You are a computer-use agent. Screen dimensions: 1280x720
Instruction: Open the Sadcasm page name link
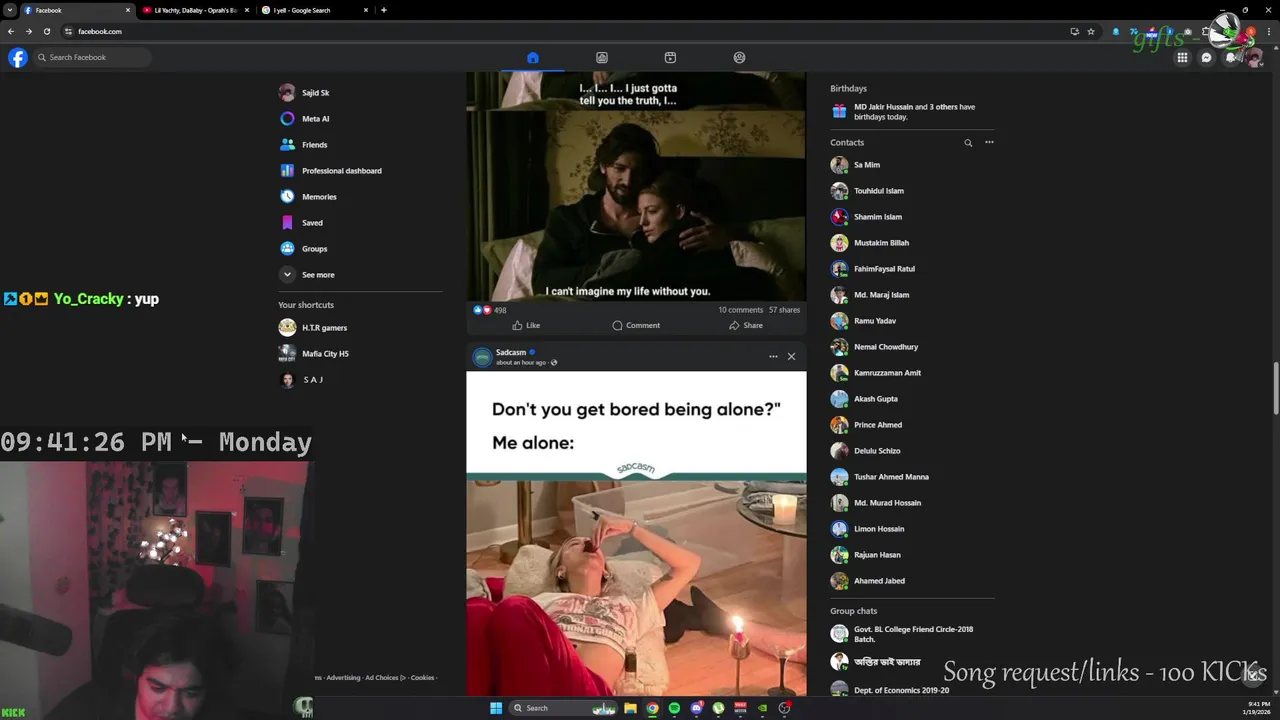(x=511, y=352)
